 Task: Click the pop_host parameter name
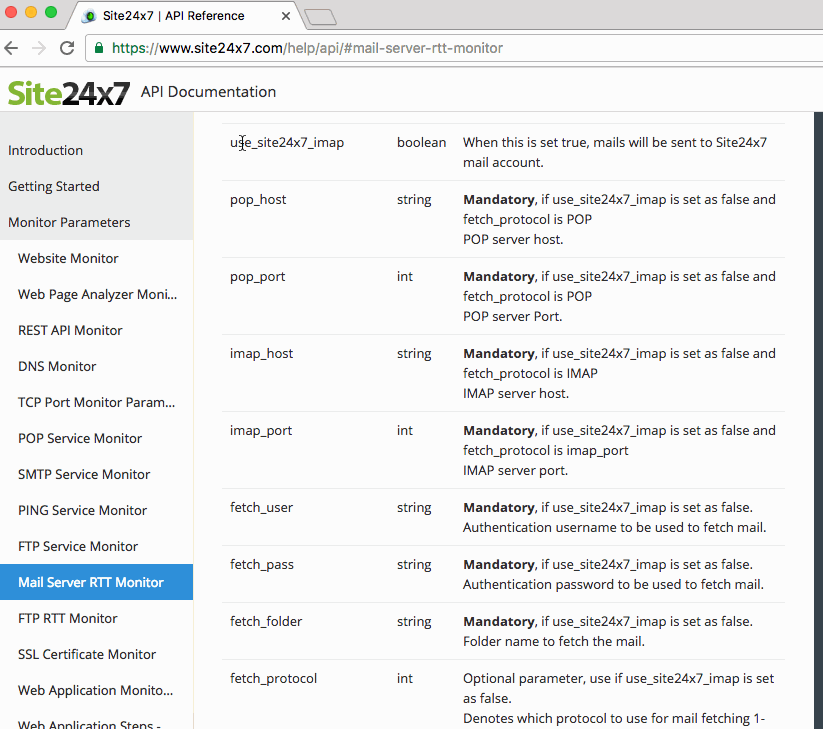pyautogui.click(x=258, y=200)
